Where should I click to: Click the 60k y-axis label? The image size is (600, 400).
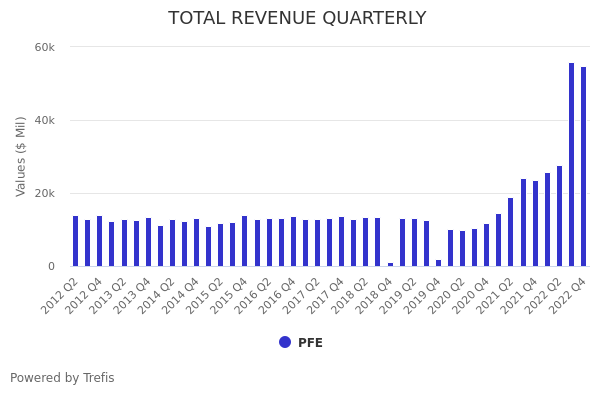[x=45, y=47]
